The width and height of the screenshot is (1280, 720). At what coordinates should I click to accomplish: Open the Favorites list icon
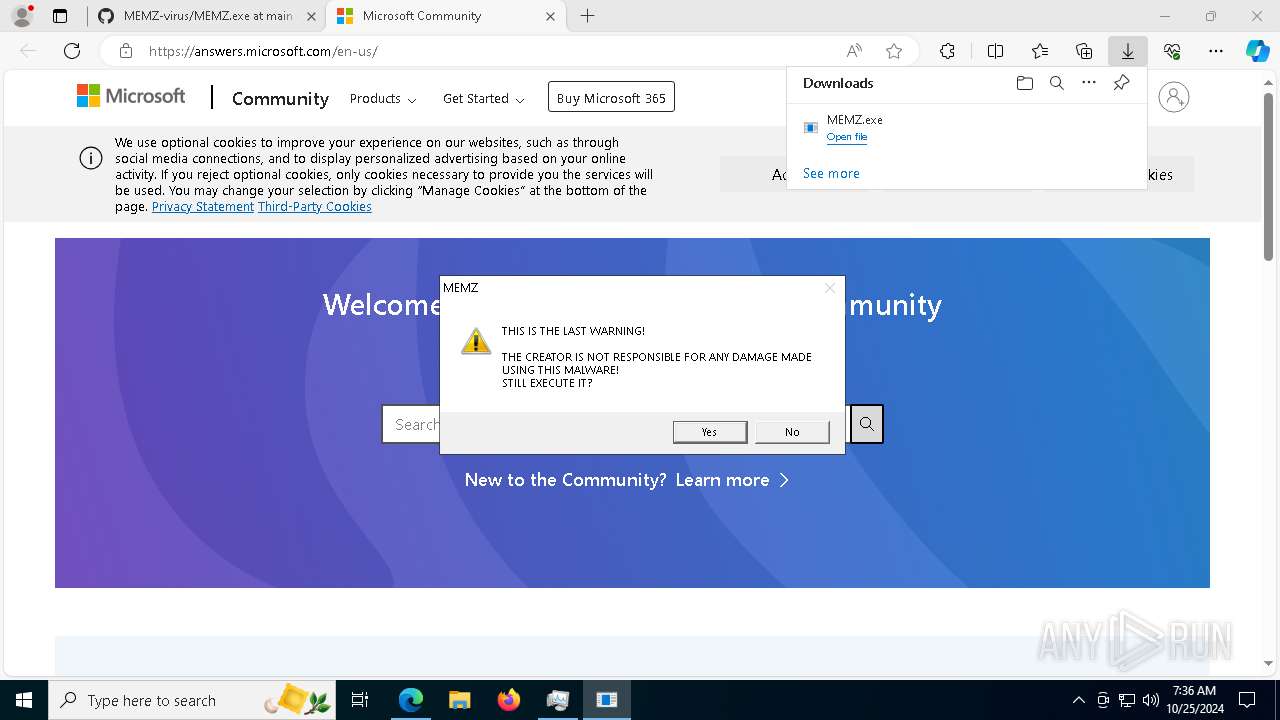(1040, 51)
